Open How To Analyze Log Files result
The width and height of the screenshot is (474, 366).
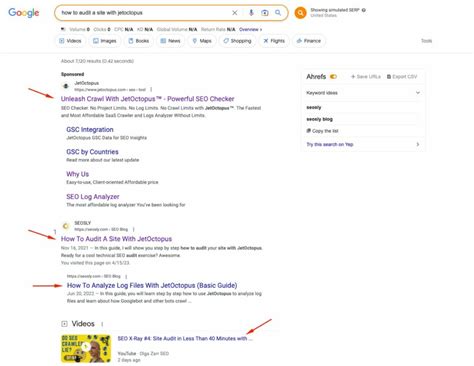point(152,285)
